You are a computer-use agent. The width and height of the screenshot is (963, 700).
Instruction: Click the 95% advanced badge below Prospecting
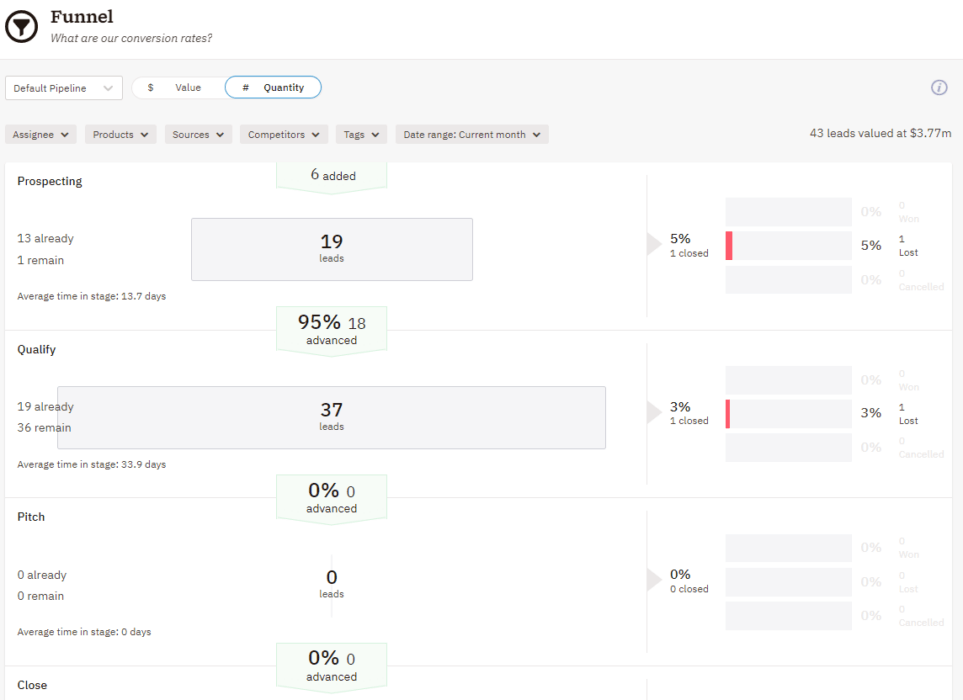pos(331,329)
